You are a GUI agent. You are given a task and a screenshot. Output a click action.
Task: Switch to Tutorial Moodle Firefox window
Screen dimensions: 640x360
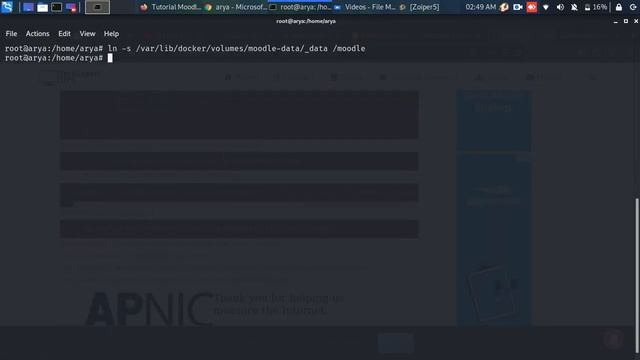pyautogui.click(x=170, y=7)
